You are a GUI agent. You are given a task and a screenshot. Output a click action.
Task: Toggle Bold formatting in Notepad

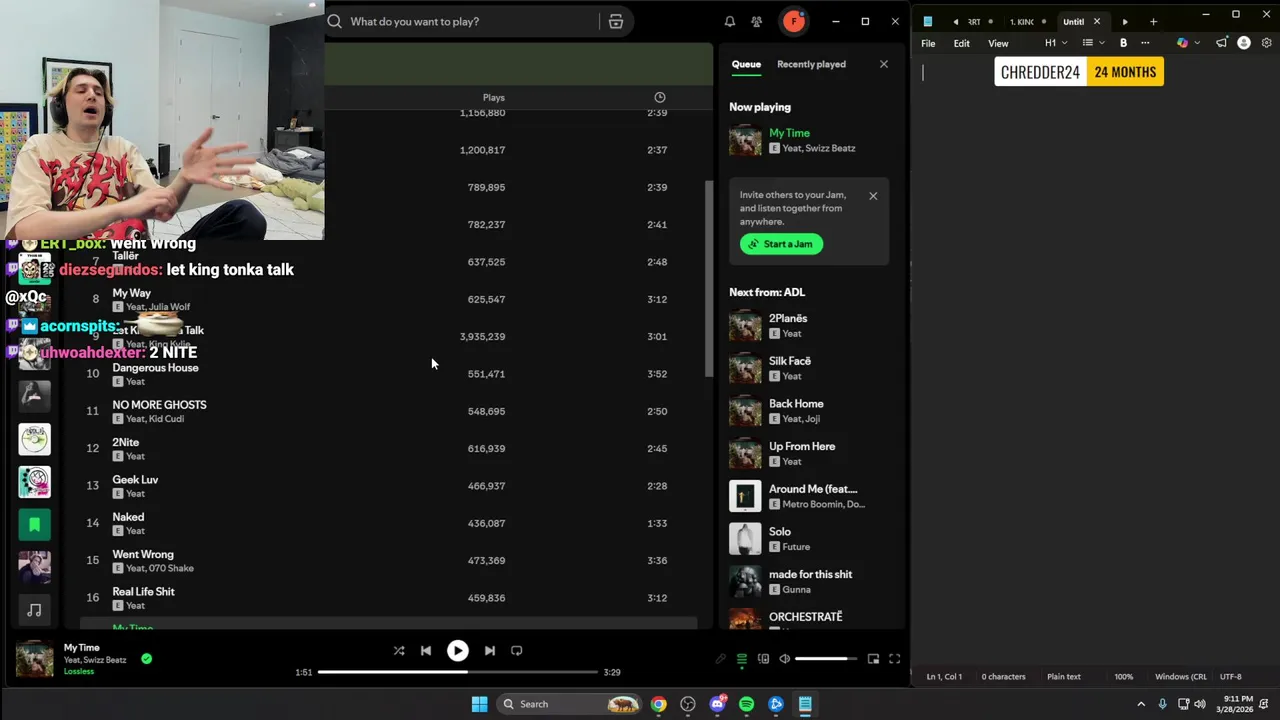pos(1124,43)
